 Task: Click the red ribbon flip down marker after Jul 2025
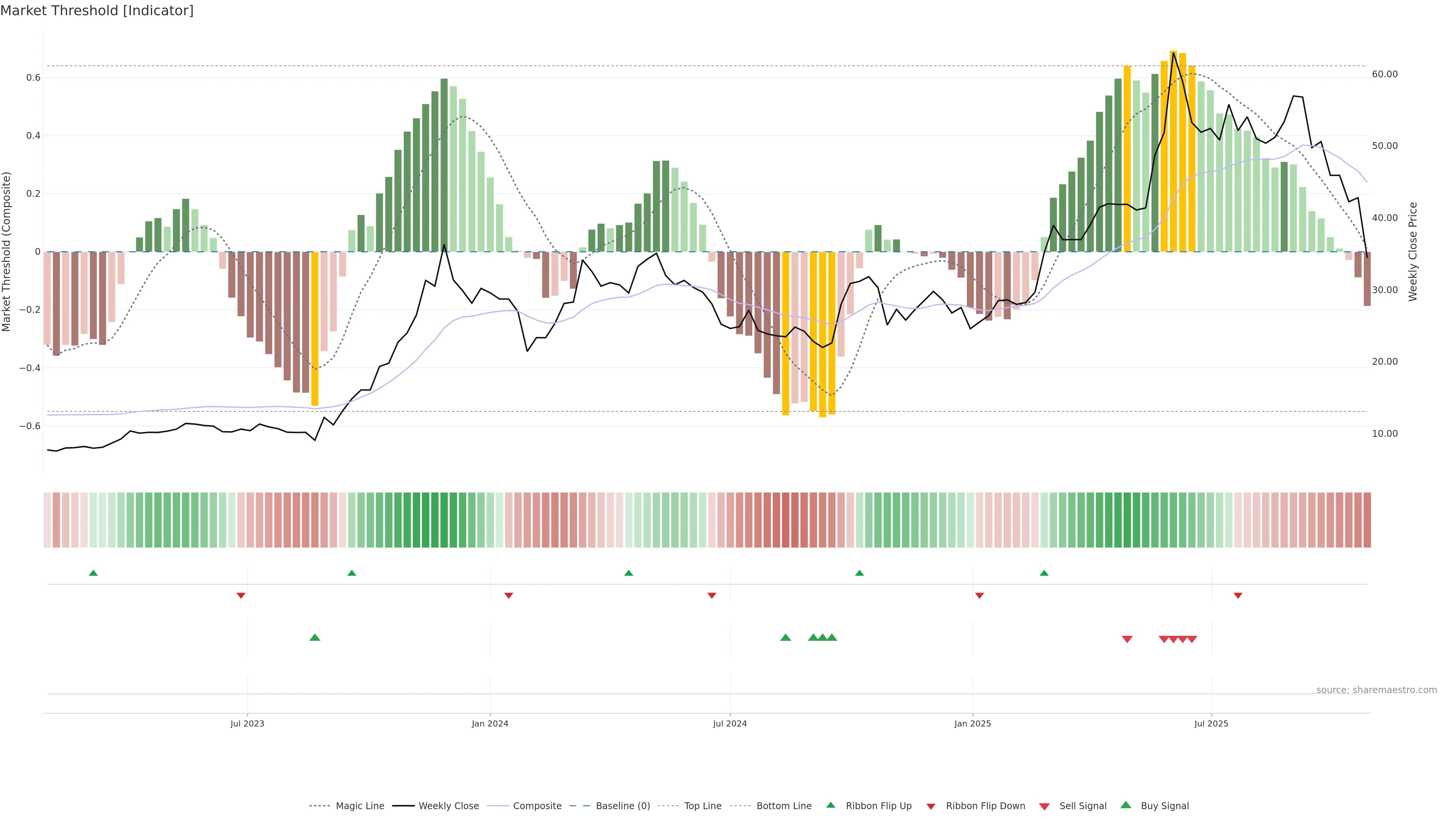(x=1238, y=596)
